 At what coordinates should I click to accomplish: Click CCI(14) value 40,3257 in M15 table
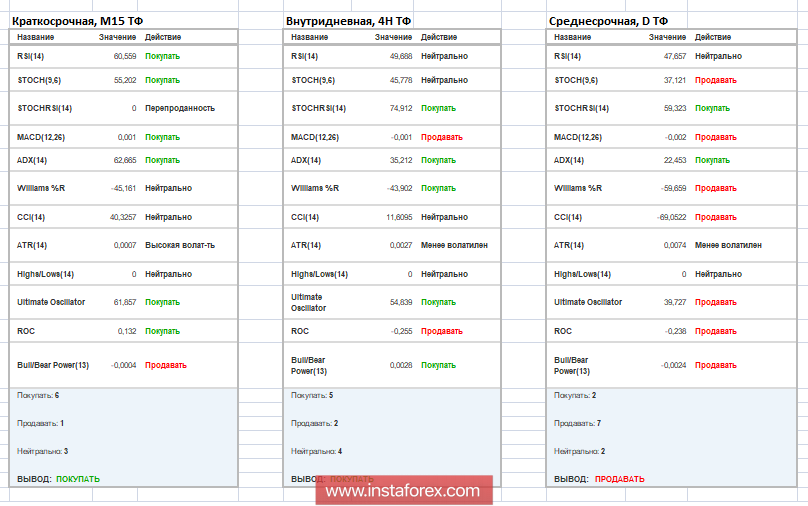tap(123, 217)
